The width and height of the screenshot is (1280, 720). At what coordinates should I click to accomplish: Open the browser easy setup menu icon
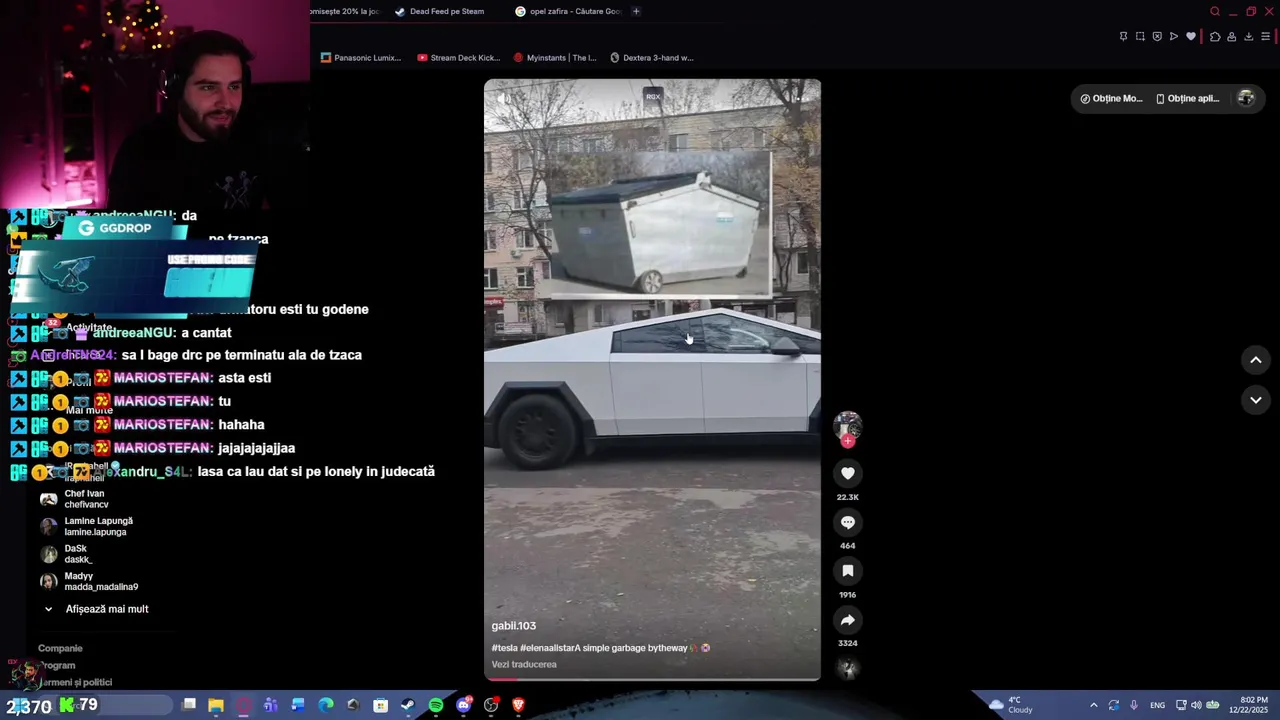click(x=1266, y=37)
